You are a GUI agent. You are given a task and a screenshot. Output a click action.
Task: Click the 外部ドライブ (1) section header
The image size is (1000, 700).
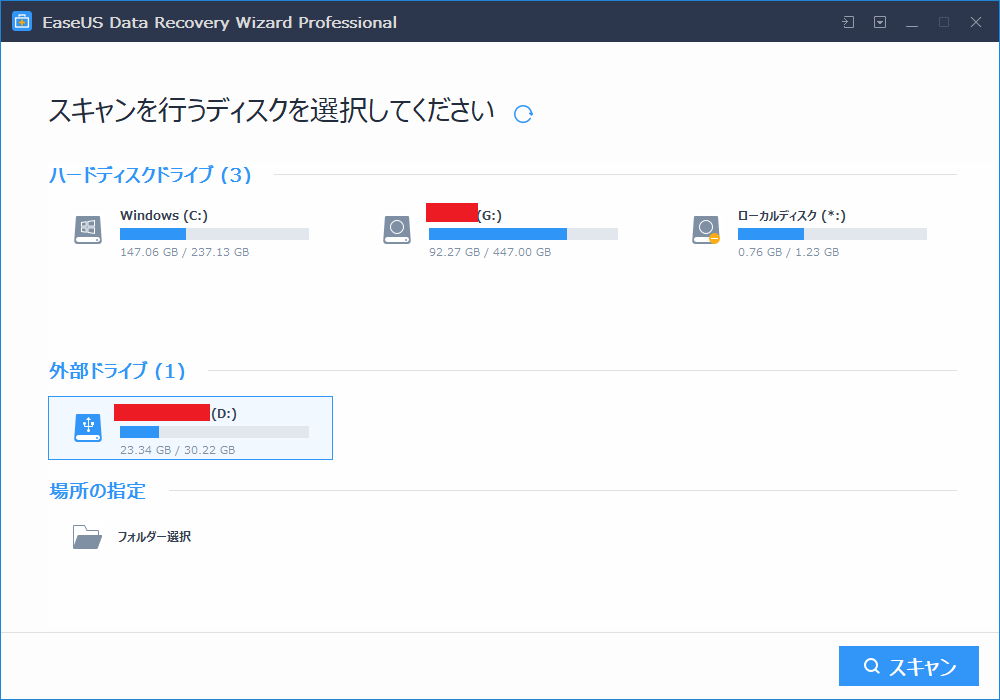117,370
